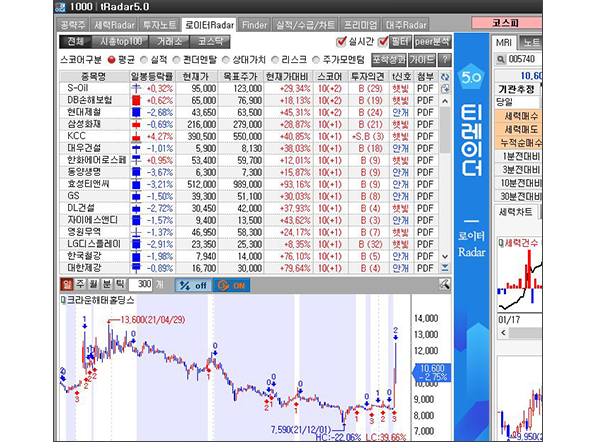Select the 평균 score radio button
Image resolution: width=598 pixels, height=442 pixels.
(111, 60)
